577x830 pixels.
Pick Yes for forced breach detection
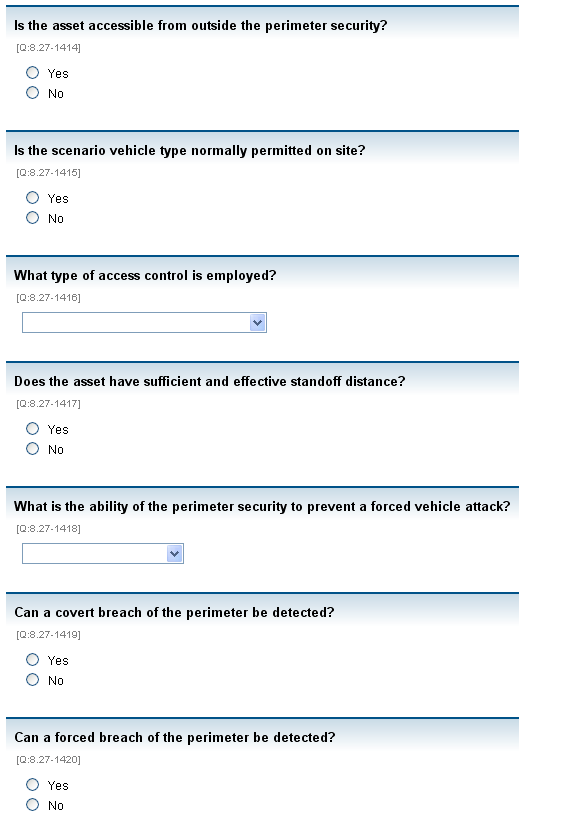(x=33, y=784)
